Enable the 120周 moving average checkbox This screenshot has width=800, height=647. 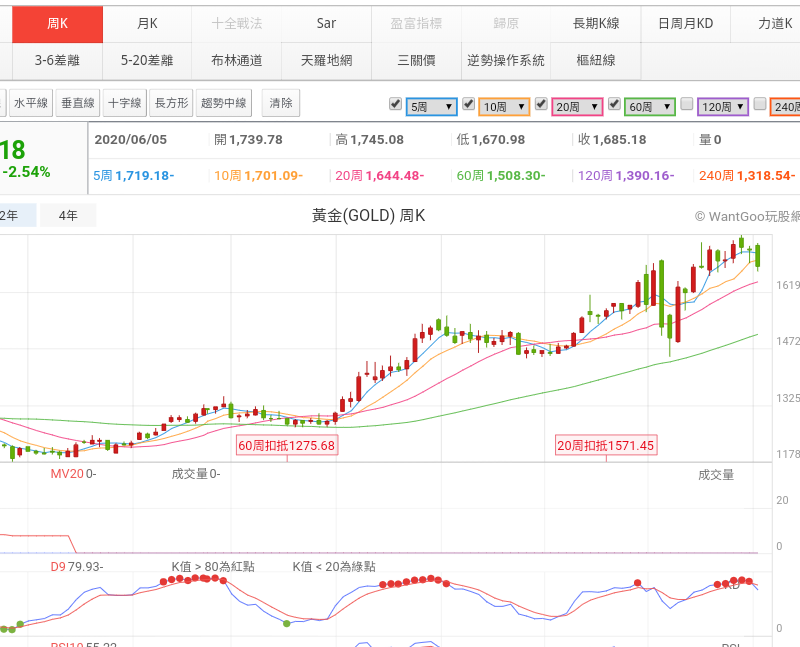pyautogui.click(x=687, y=104)
